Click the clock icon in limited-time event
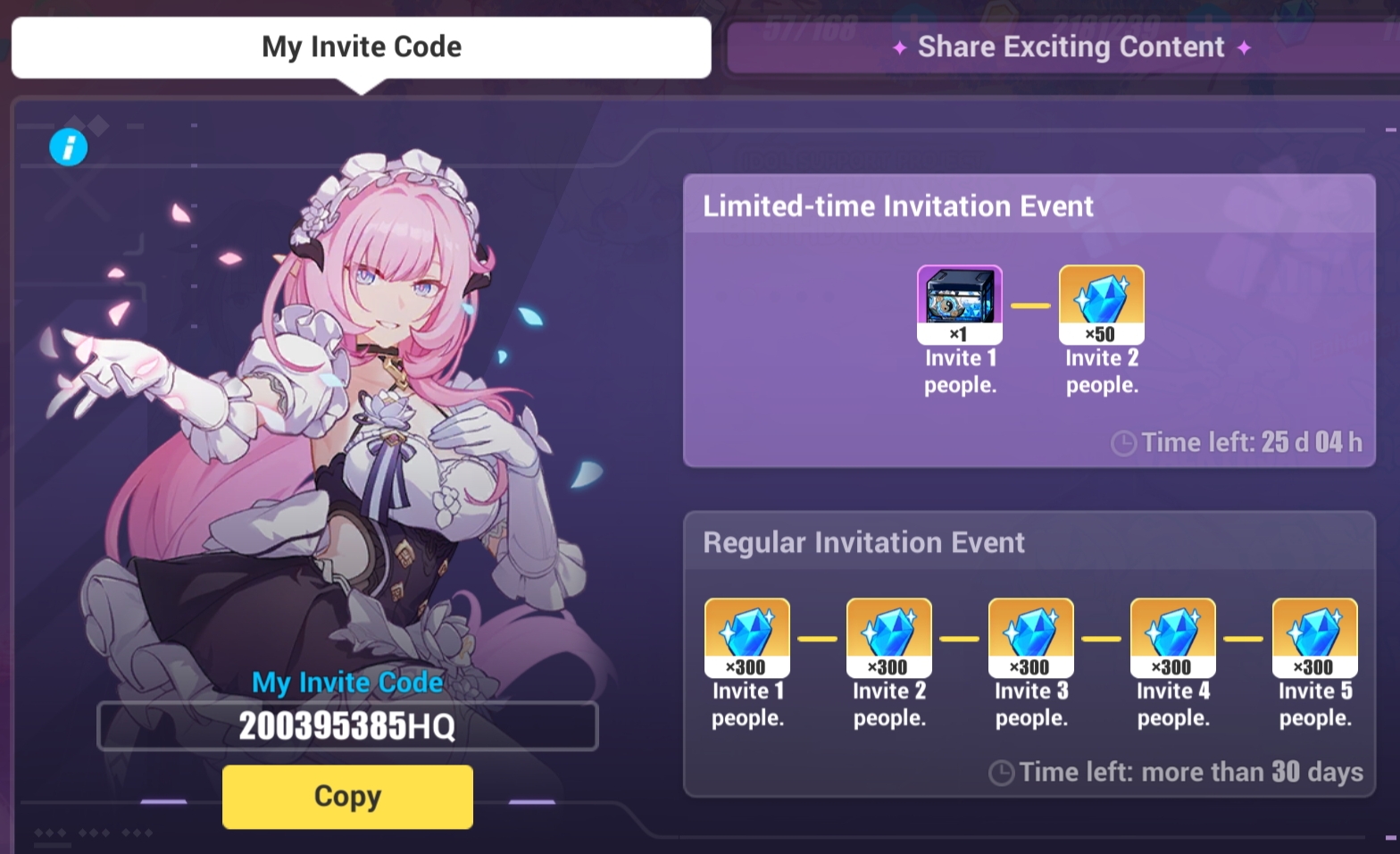This screenshot has width=1400, height=854. [x=1124, y=443]
